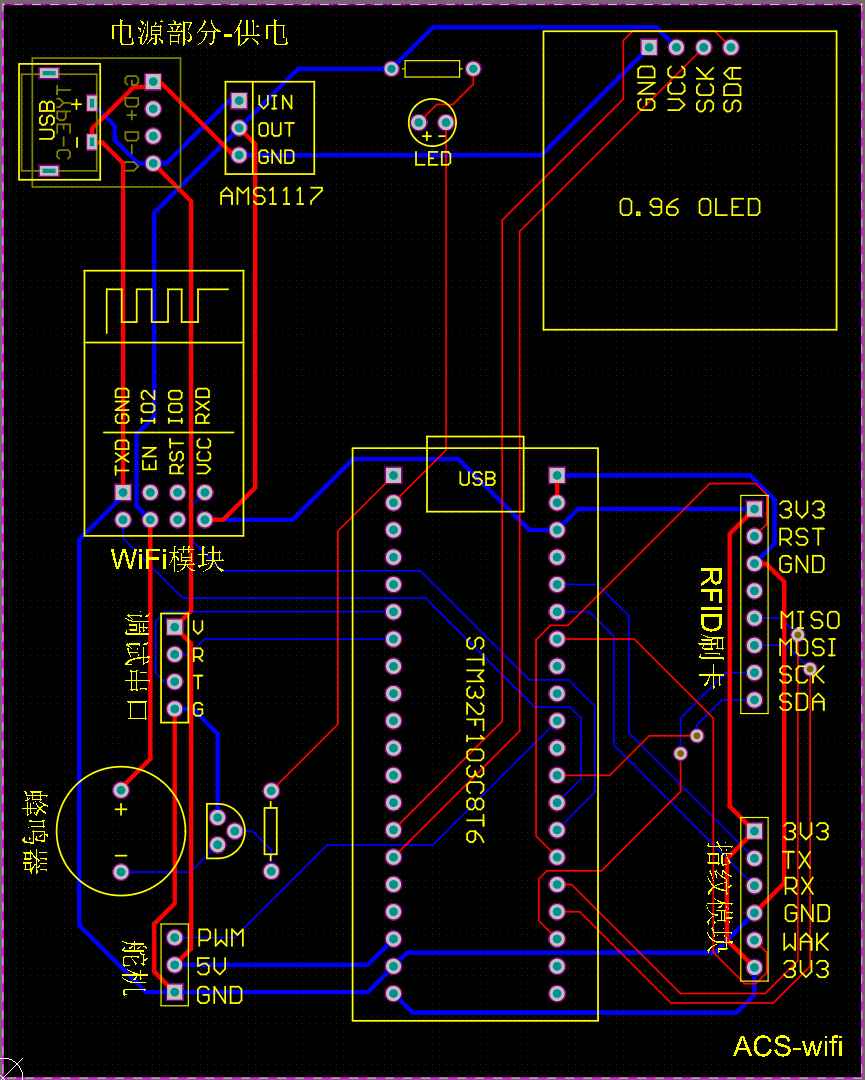This screenshot has width=865, height=1080.
Task: Click the OLED VCC pin label
Action: click(x=676, y=89)
